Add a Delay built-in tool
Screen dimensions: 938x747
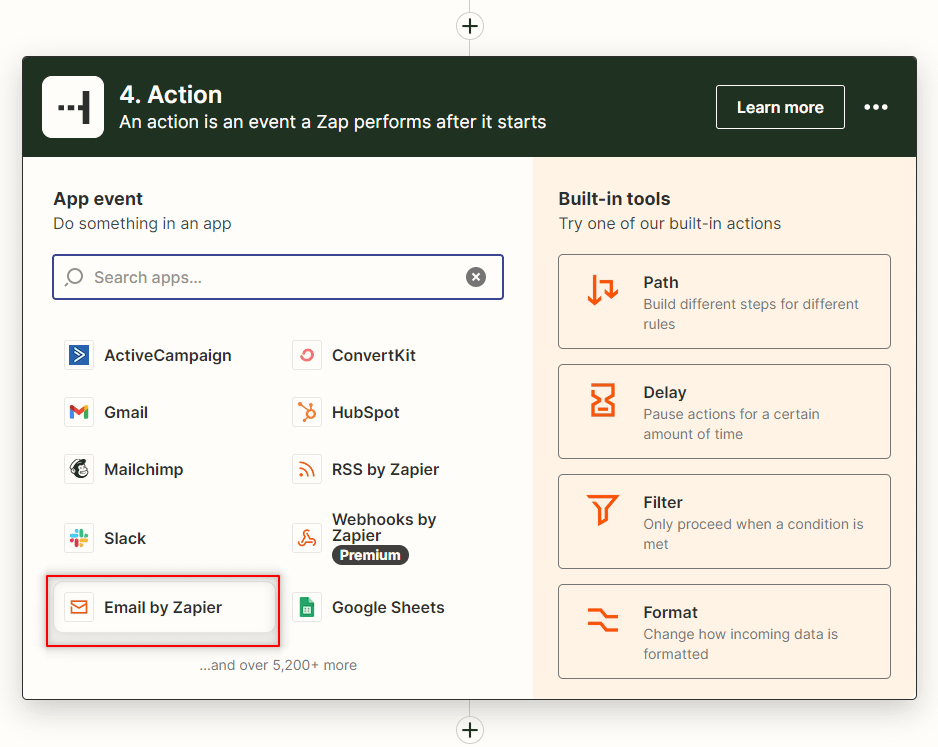724,411
